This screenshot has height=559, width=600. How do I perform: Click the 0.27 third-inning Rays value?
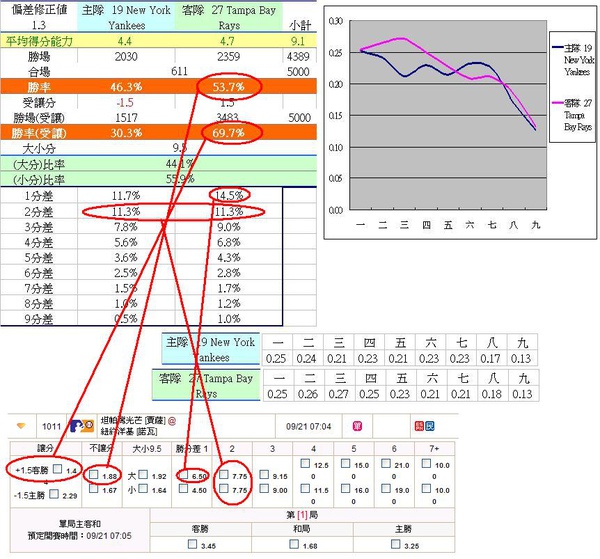(x=338, y=394)
